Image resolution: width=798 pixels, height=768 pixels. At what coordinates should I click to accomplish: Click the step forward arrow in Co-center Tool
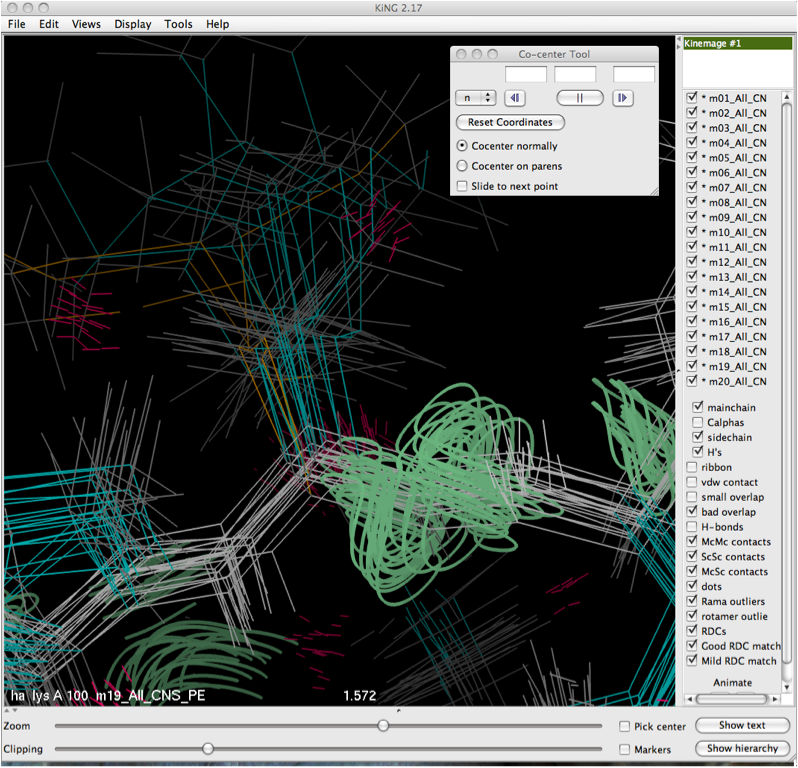coord(622,98)
